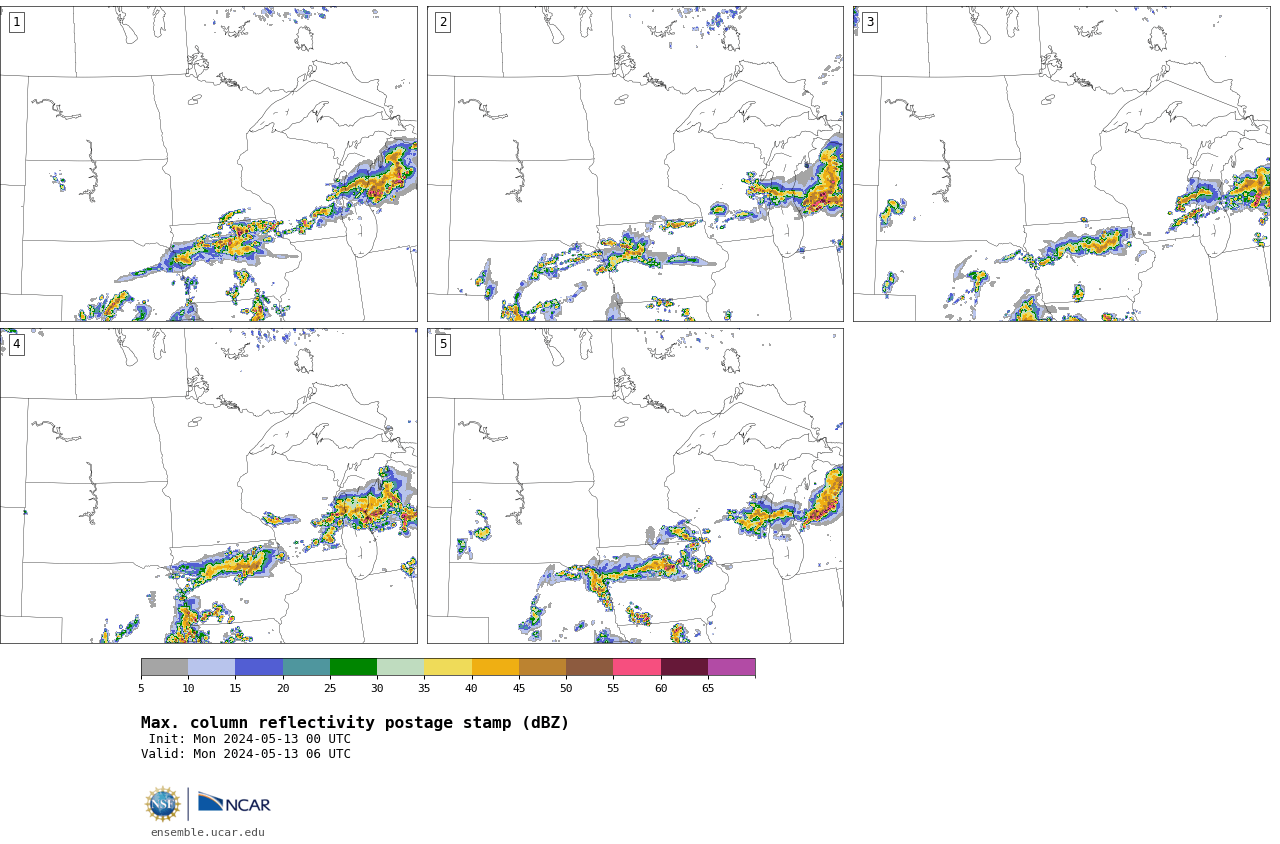Open ensemble member 5 reflectivity map
Screen dimensions: 1280x844
(x=635, y=486)
